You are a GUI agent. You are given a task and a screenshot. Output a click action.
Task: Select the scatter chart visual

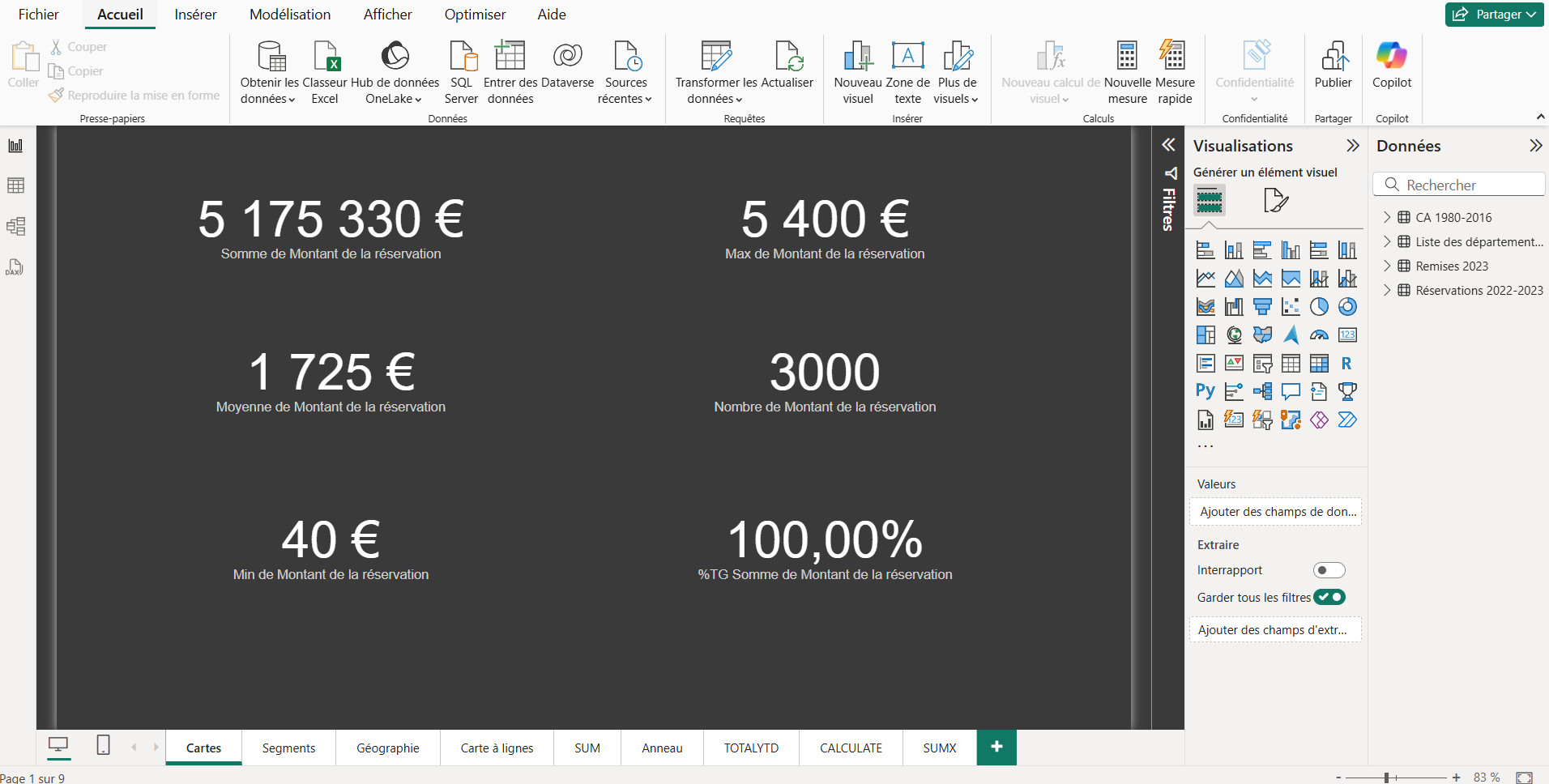(x=1291, y=307)
